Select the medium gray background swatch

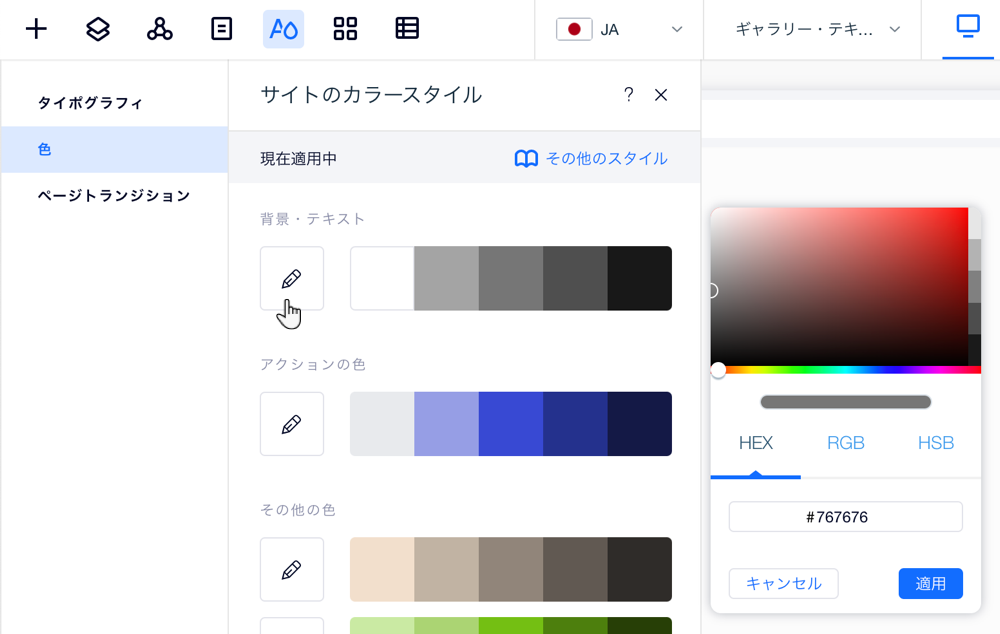point(511,279)
